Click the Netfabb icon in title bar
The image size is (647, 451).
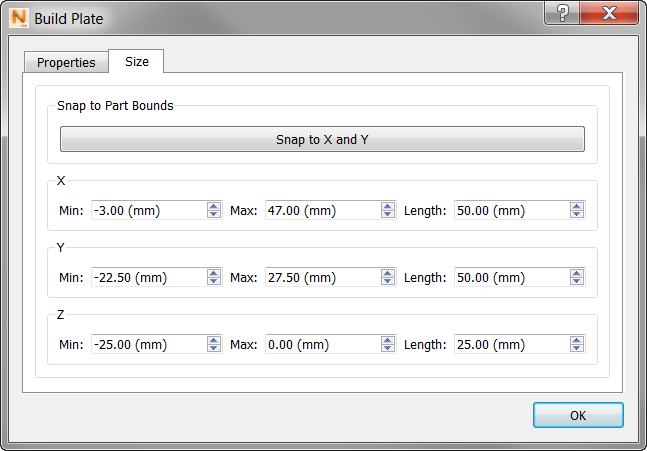coord(18,18)
